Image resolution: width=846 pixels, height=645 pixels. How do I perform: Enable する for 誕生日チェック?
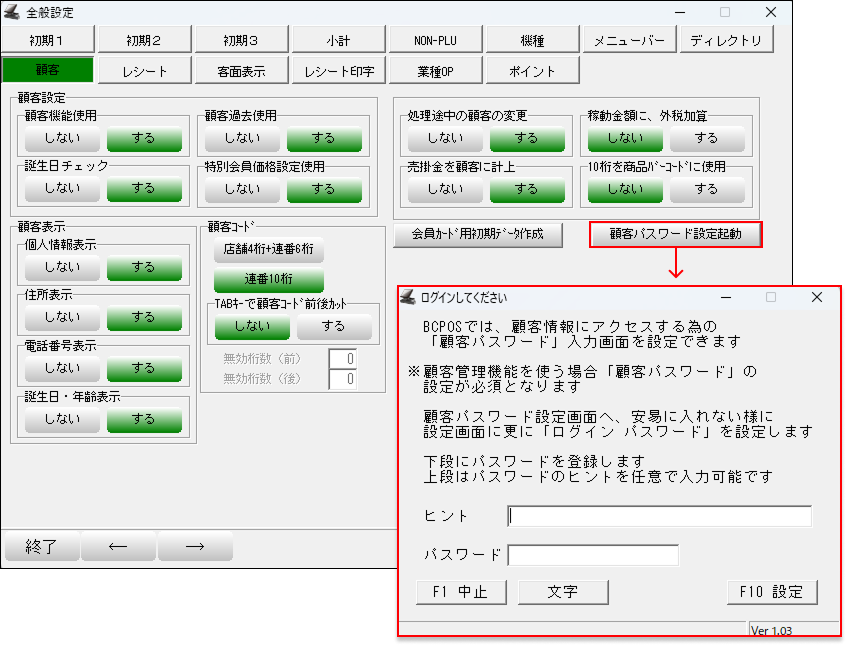[x=144, y=188]
